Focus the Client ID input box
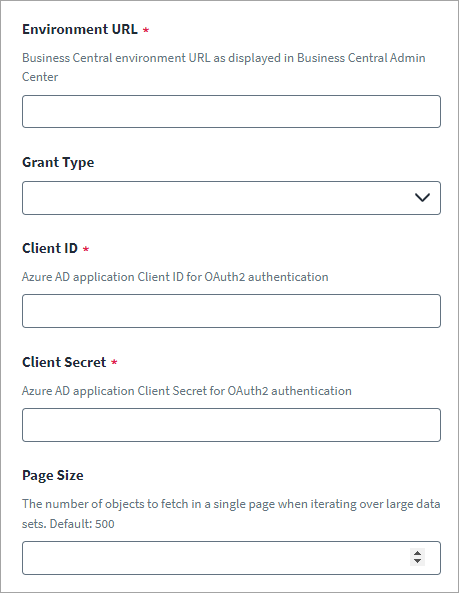Viewport: 459px width, 593px height. [x=231, y=311]
